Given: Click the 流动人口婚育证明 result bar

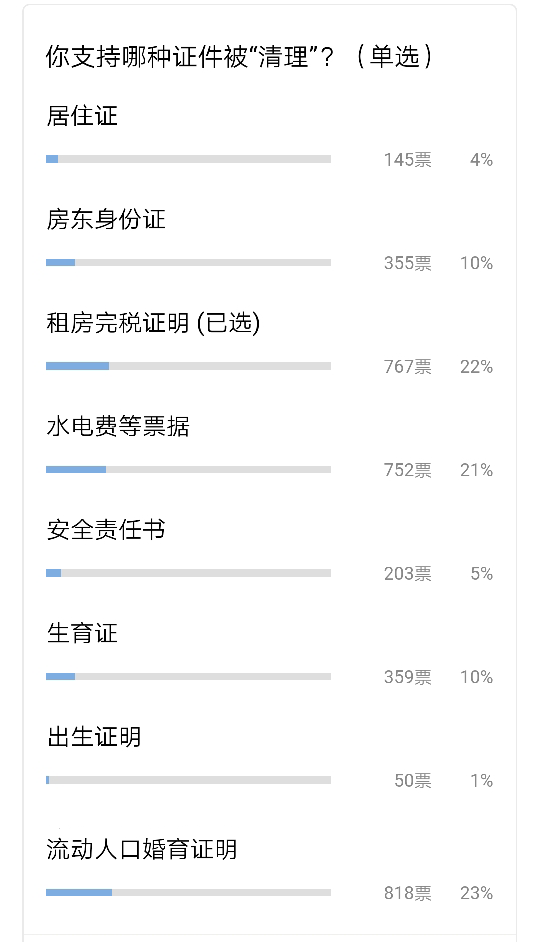Looking at the screenshot, I should click(188, 893).
